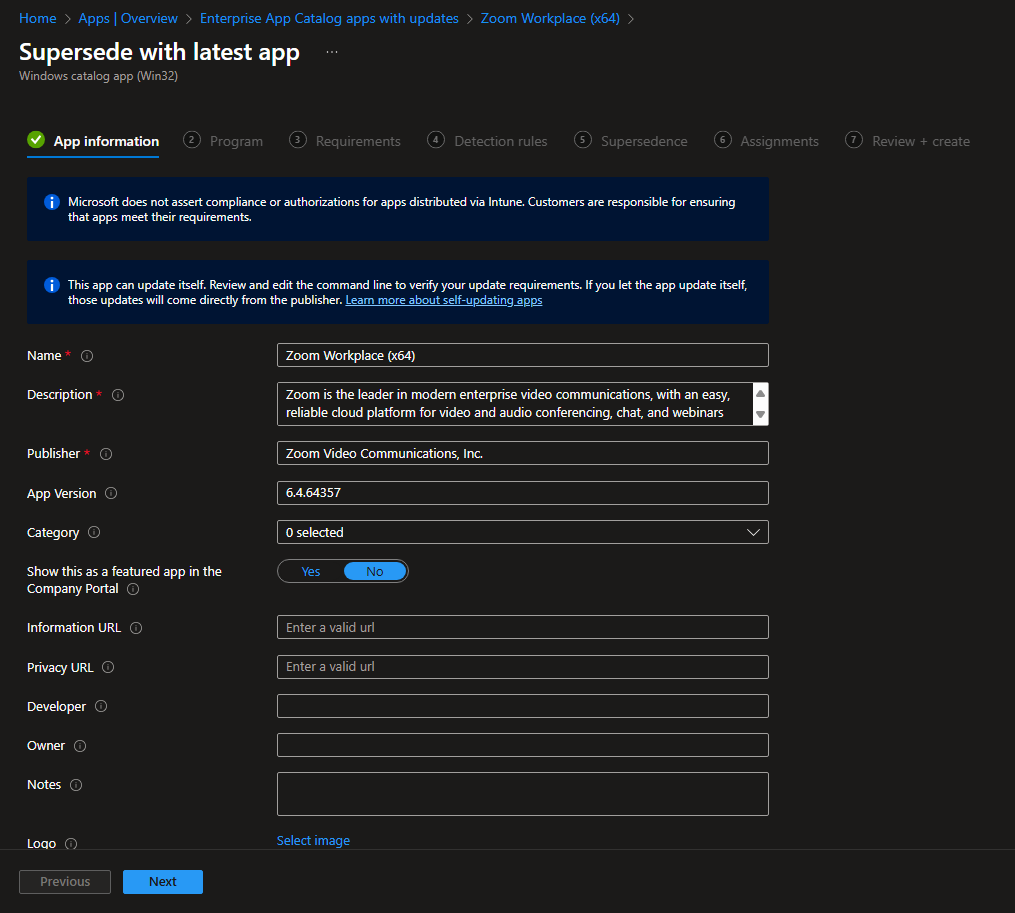
Task: Click info icon next to Name label
Action: [x=87, y=356]
